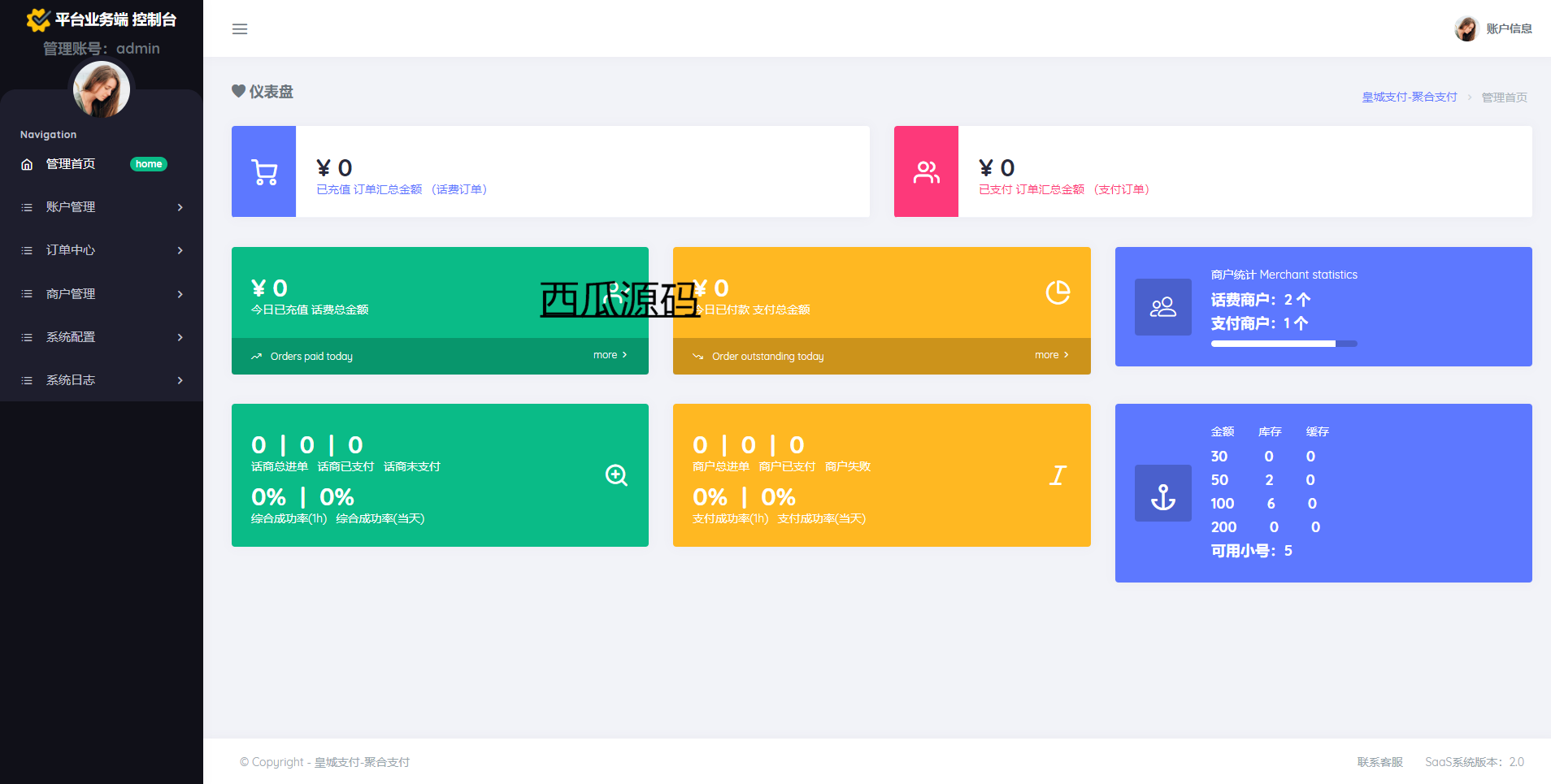
Task: Click the Copyright 皇城支付-聚合支付 footer text
Action: pyautogui.click(x=324, y=762)
